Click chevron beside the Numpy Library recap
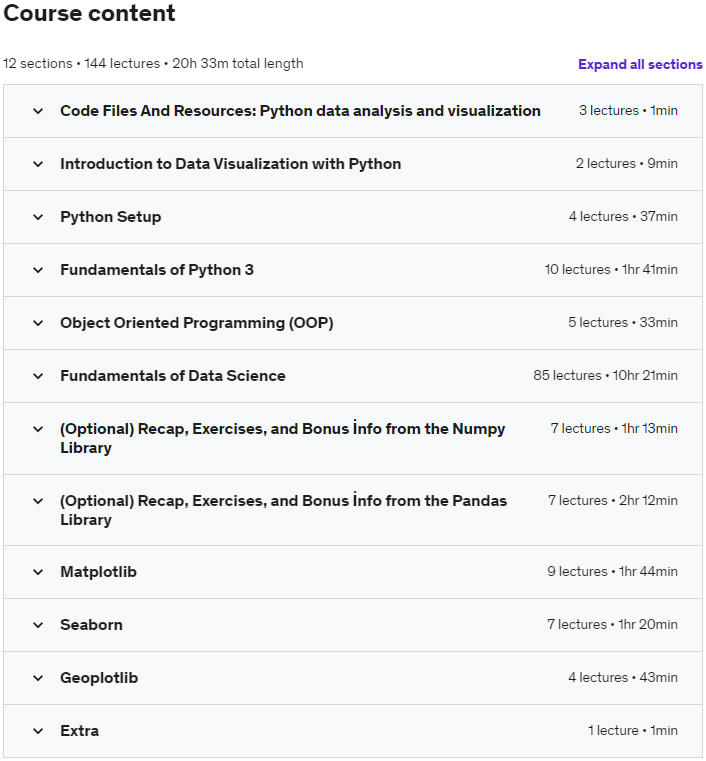Image resolution: width=706 pixels, height=761 pixels. pyautogui.click(x=38, y=429)
